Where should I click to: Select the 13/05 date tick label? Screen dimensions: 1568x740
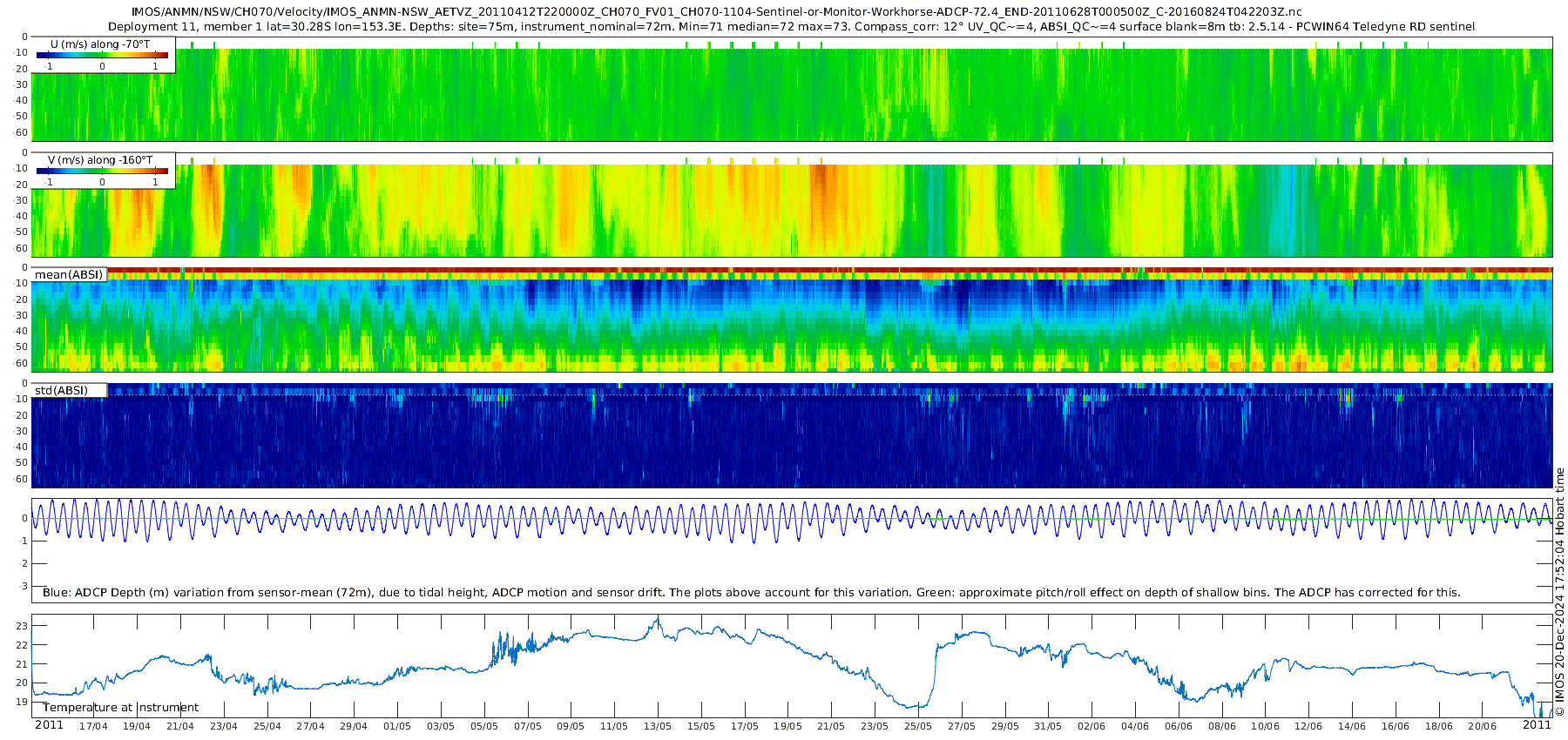(658, 726)
